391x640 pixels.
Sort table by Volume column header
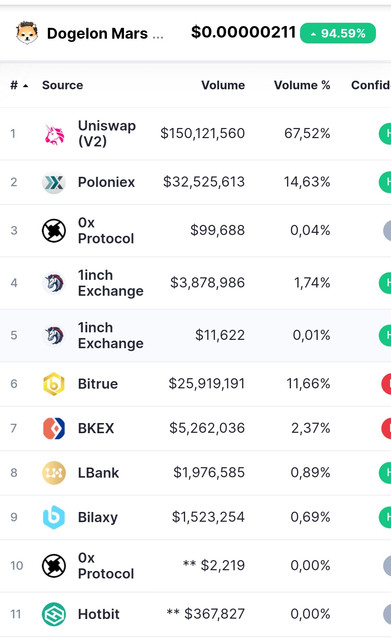[x=223, y=85]
